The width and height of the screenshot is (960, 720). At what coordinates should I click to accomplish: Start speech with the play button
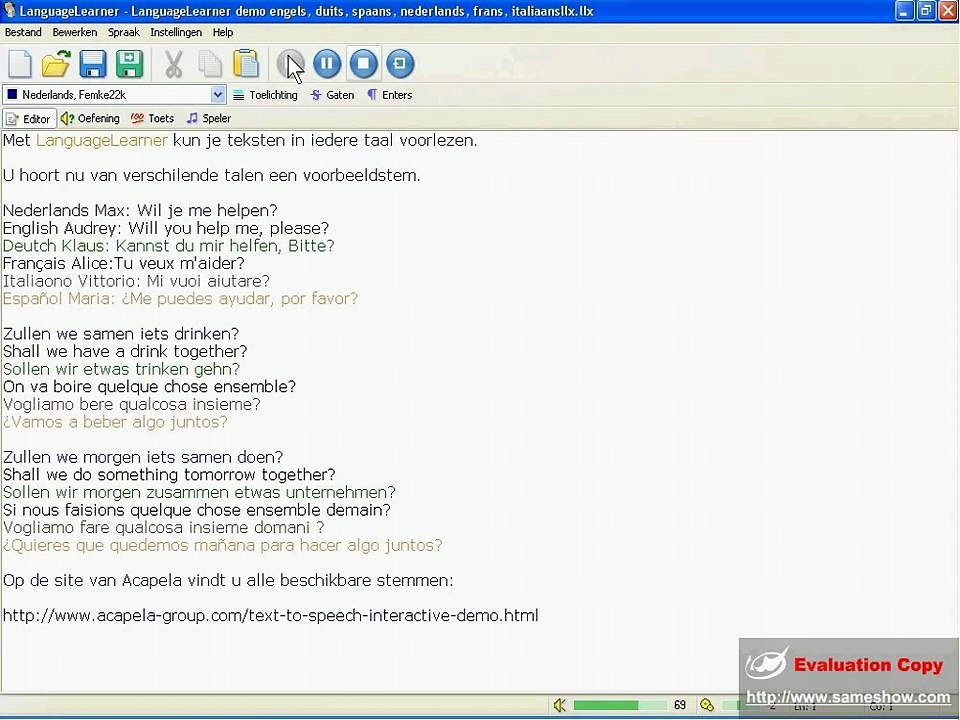point(290,64)
